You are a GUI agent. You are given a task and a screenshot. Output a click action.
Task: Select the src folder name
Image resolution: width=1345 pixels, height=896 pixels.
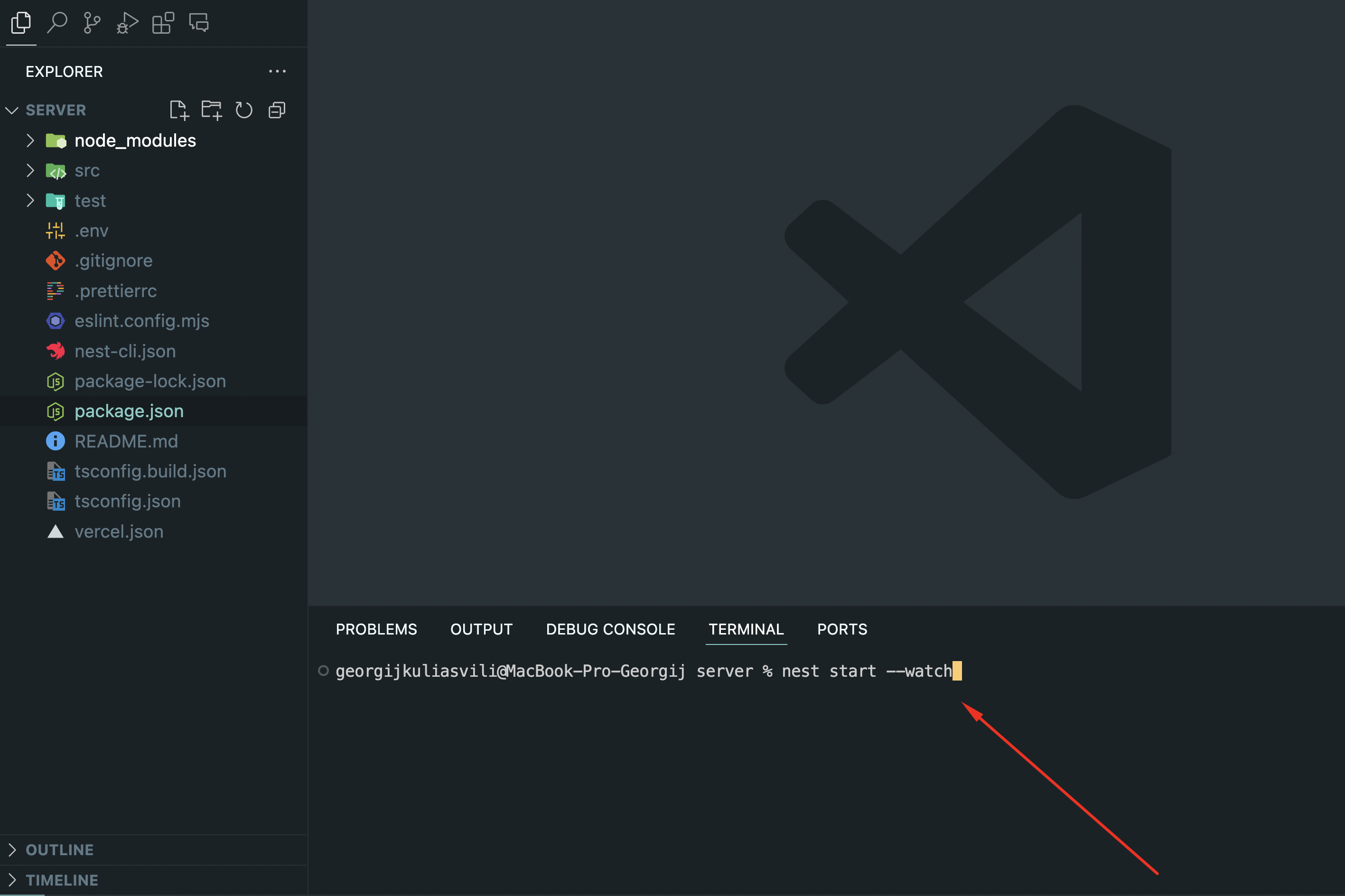(x=87, y=171)
